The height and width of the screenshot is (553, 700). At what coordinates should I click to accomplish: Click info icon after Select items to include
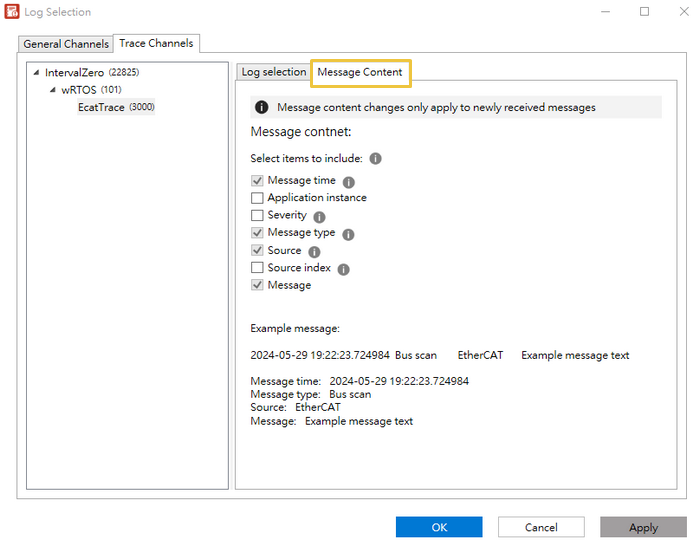(x=376, y=158)
